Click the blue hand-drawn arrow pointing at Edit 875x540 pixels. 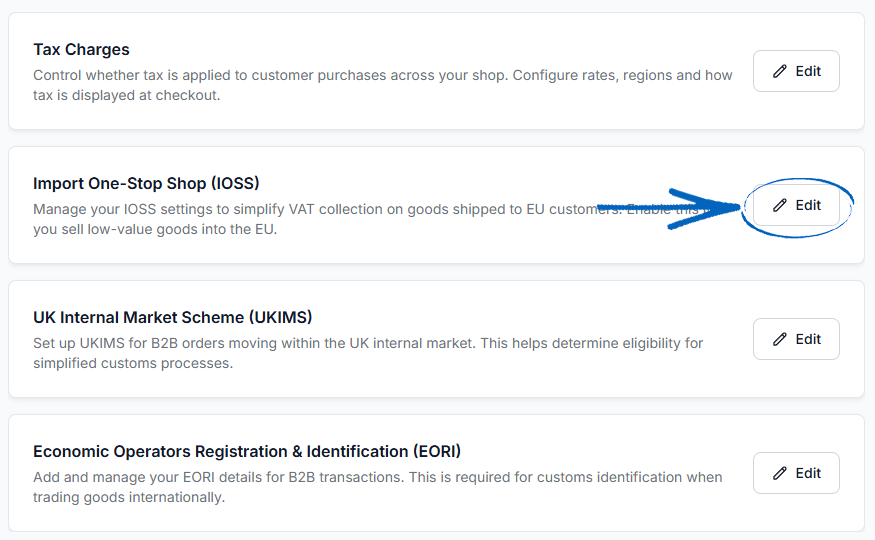(670, 209)
